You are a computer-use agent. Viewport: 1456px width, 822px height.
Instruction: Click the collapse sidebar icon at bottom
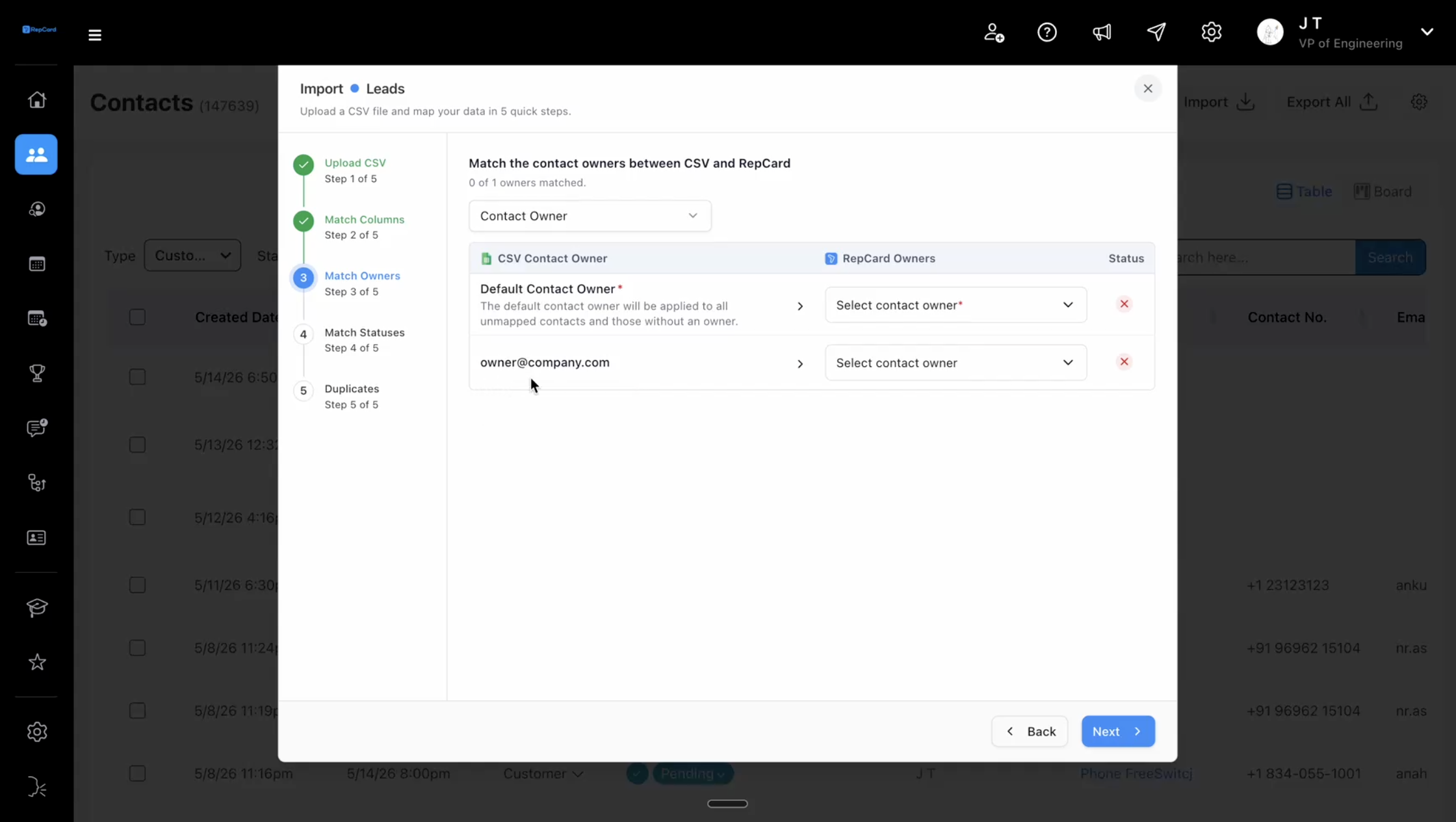point(36,788)
